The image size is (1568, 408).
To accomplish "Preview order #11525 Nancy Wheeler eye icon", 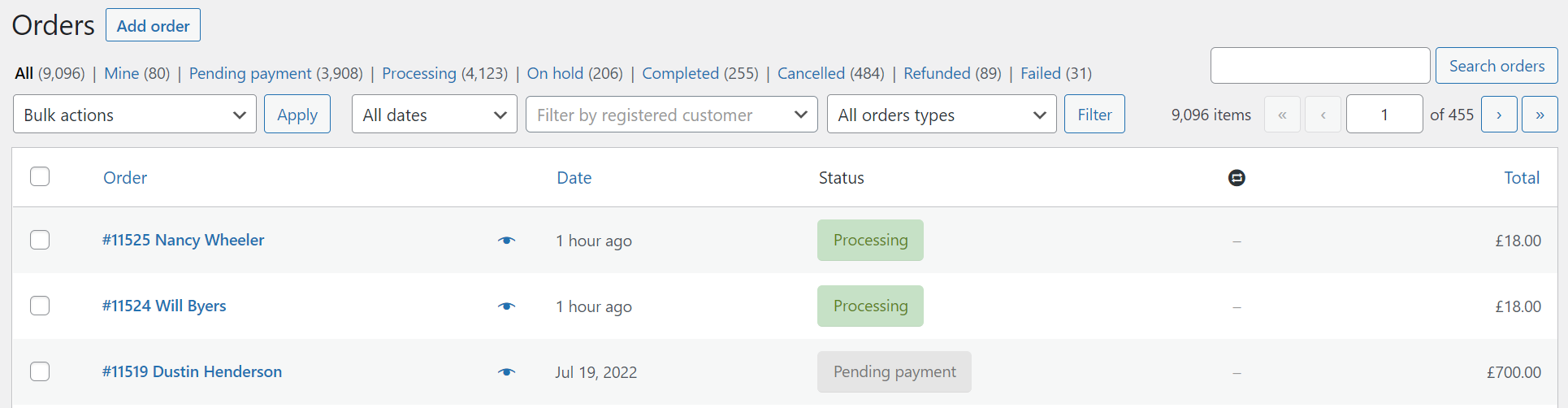I will 506,241.
